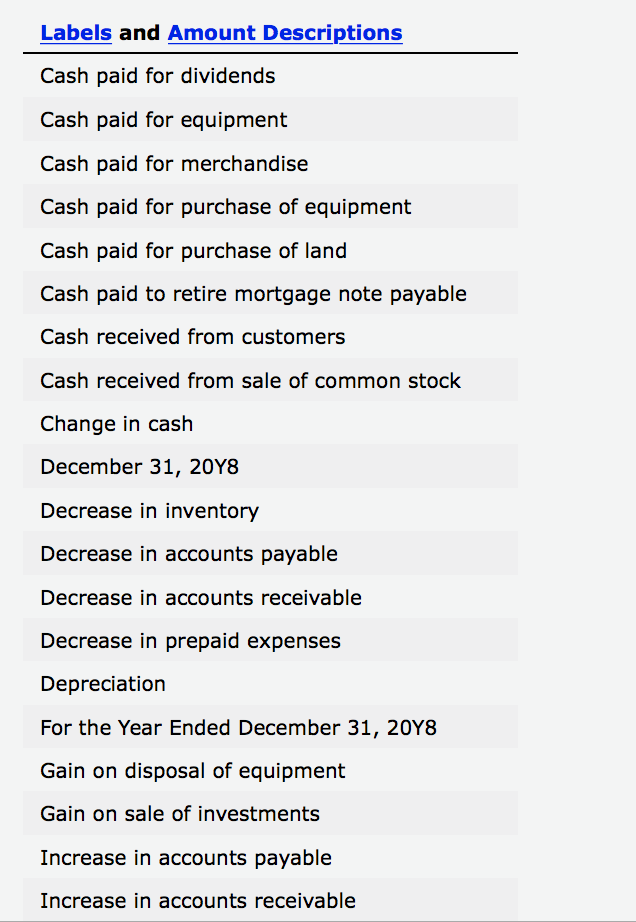Pick "Cash paid for merchandise" item
This screenshot has width=636, height=922.
(x=174, y=163)
